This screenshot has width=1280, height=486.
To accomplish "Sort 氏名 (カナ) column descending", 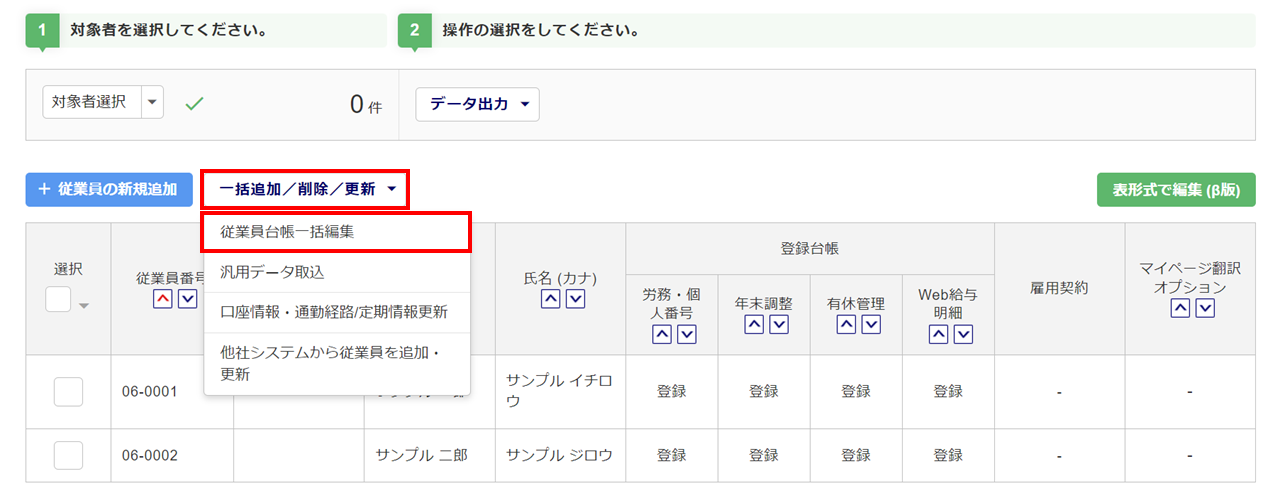I will point(575,300).
